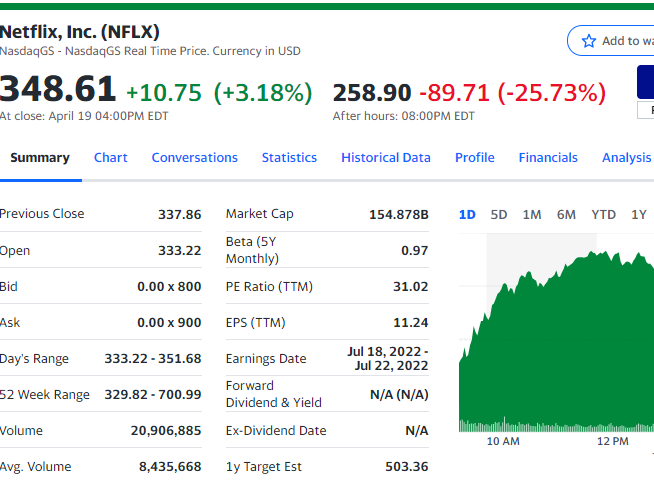Click Day's Range value 333.22 - 351.68

[x=153, y=359]
